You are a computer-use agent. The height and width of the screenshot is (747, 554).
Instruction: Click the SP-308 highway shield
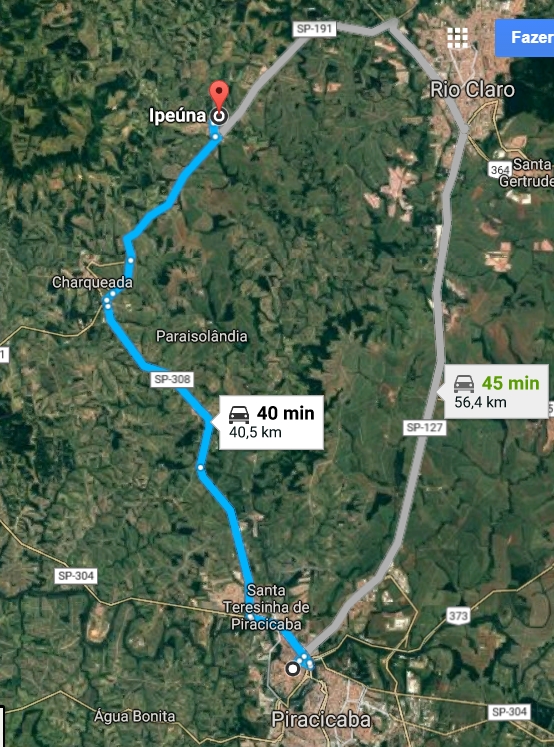pyautogui.click(x=172, y=379)
